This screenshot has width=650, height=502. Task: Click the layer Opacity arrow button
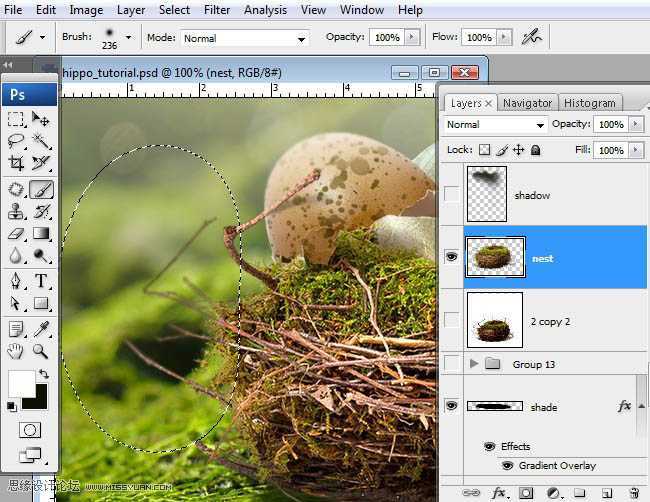[x=636, y=125]
